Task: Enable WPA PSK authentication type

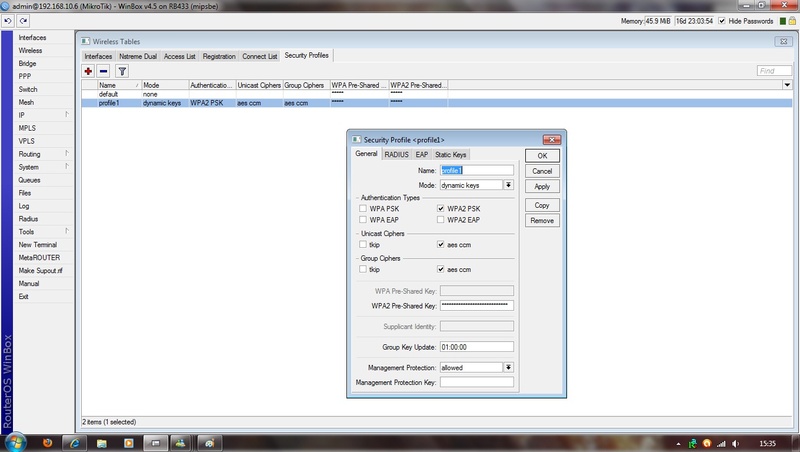Action: click(363, 208)
